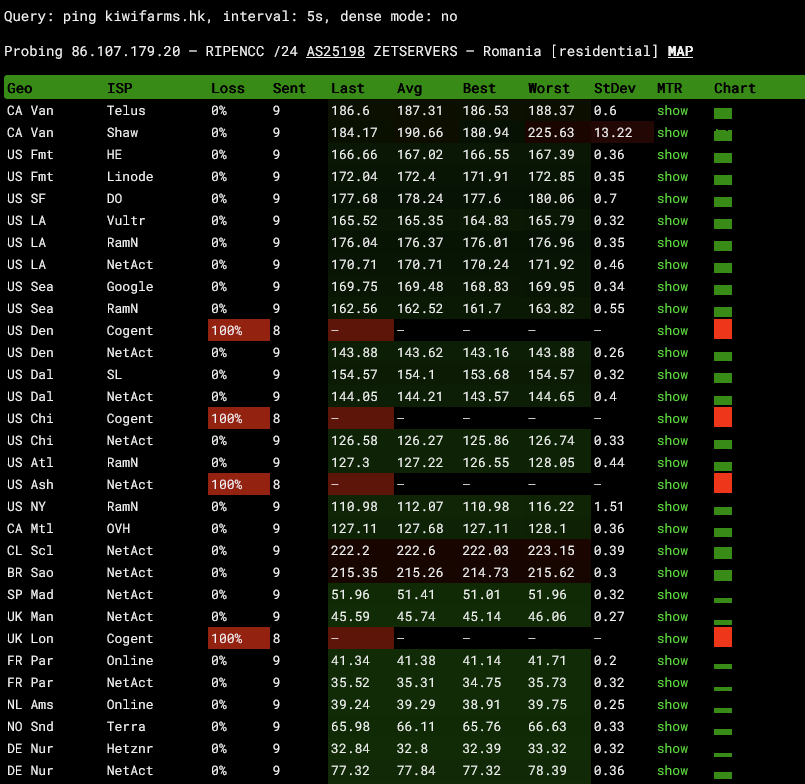Click red chart bar for UK Lon Cogent

tap(723, 637)
